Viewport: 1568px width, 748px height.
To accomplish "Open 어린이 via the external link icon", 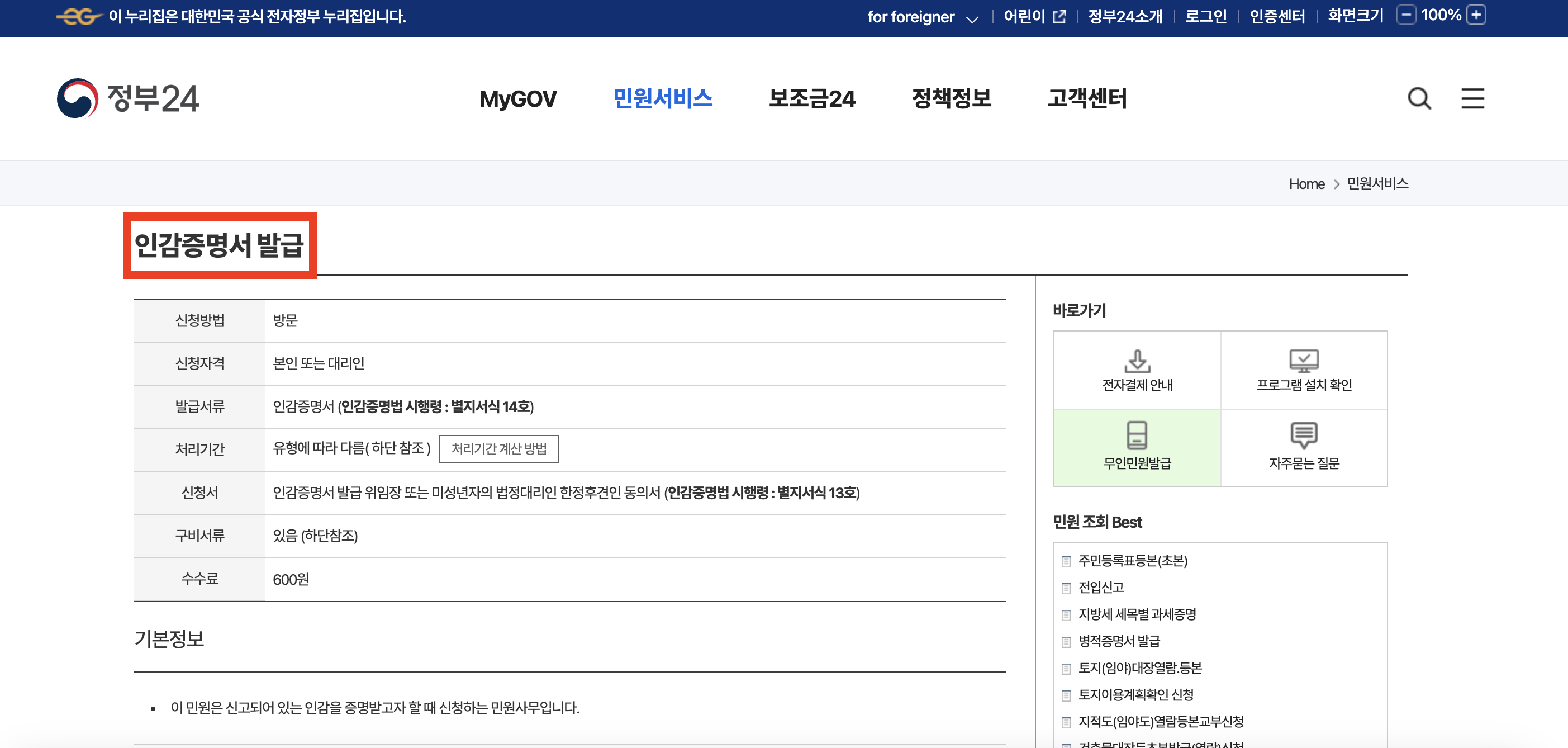I will [1059, 17].
